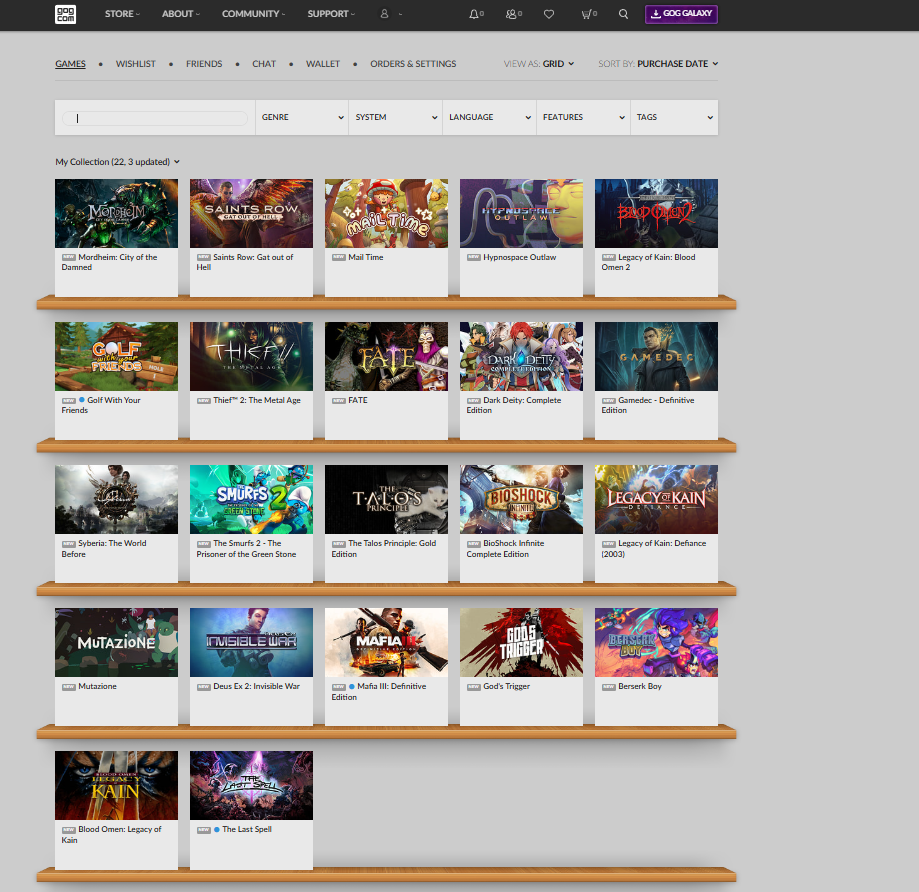Open the Mail Time cover
The width and height of the screenshot is (919, 892).
(x=386, y=213)
